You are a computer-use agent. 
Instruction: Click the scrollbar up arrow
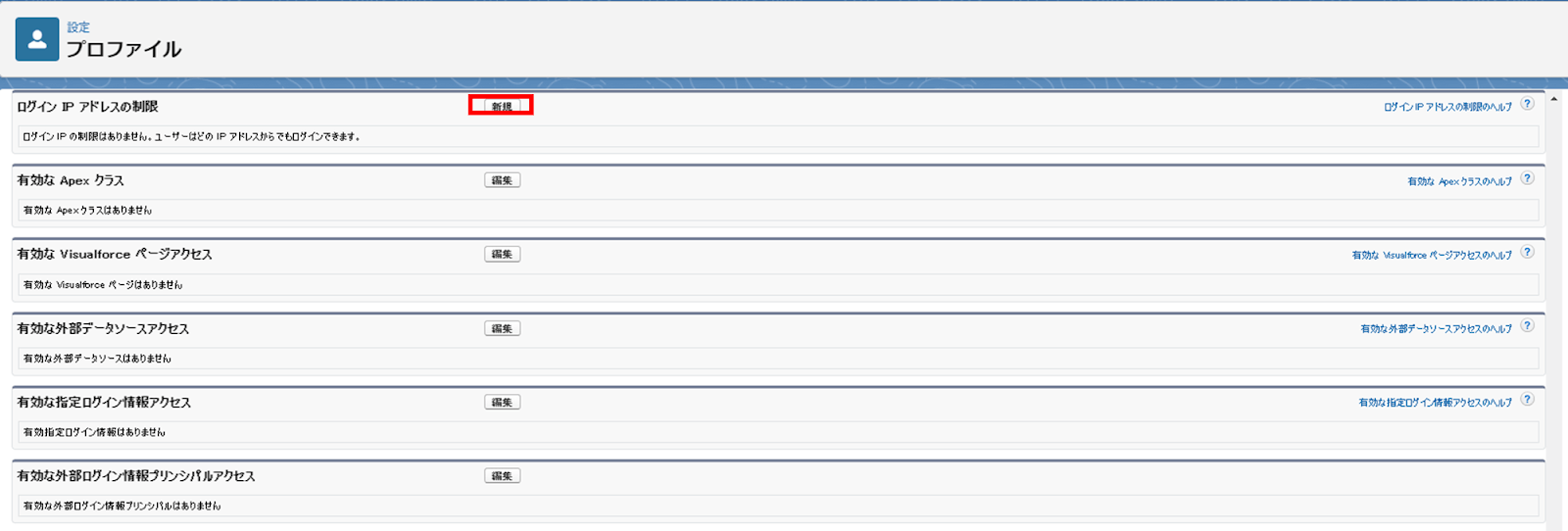tap(1555, 100)
